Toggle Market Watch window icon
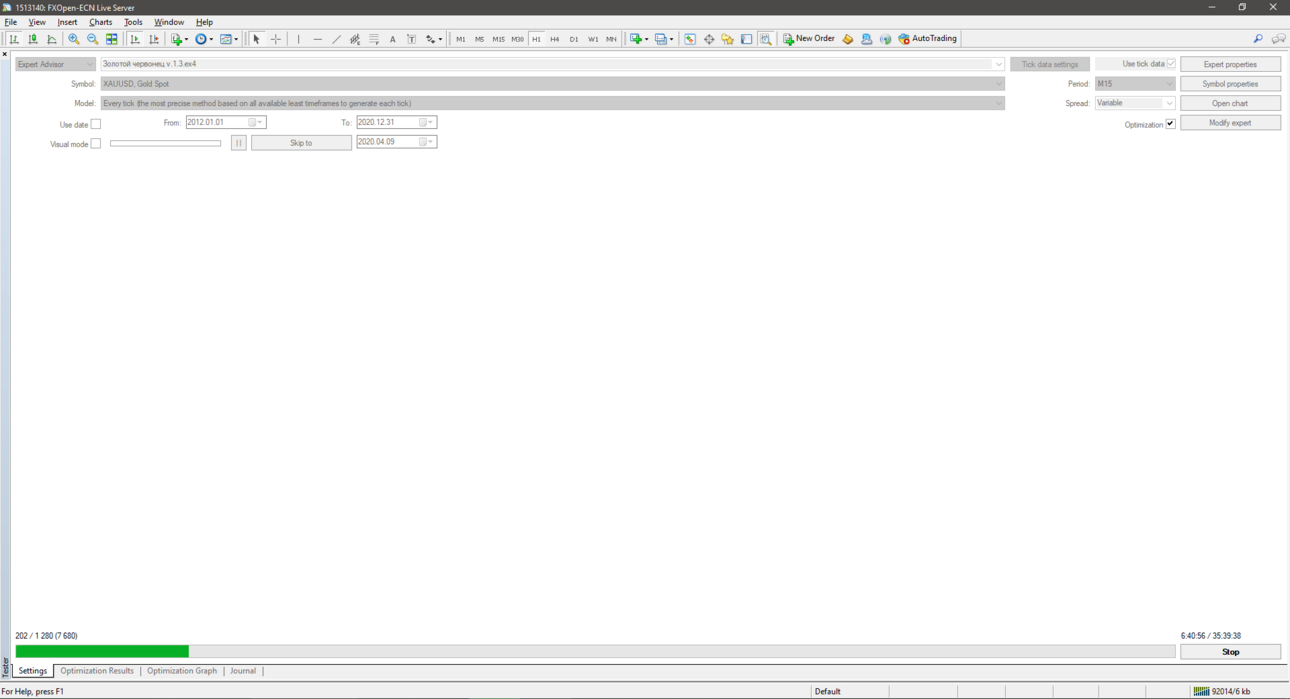 coord(690,39)
